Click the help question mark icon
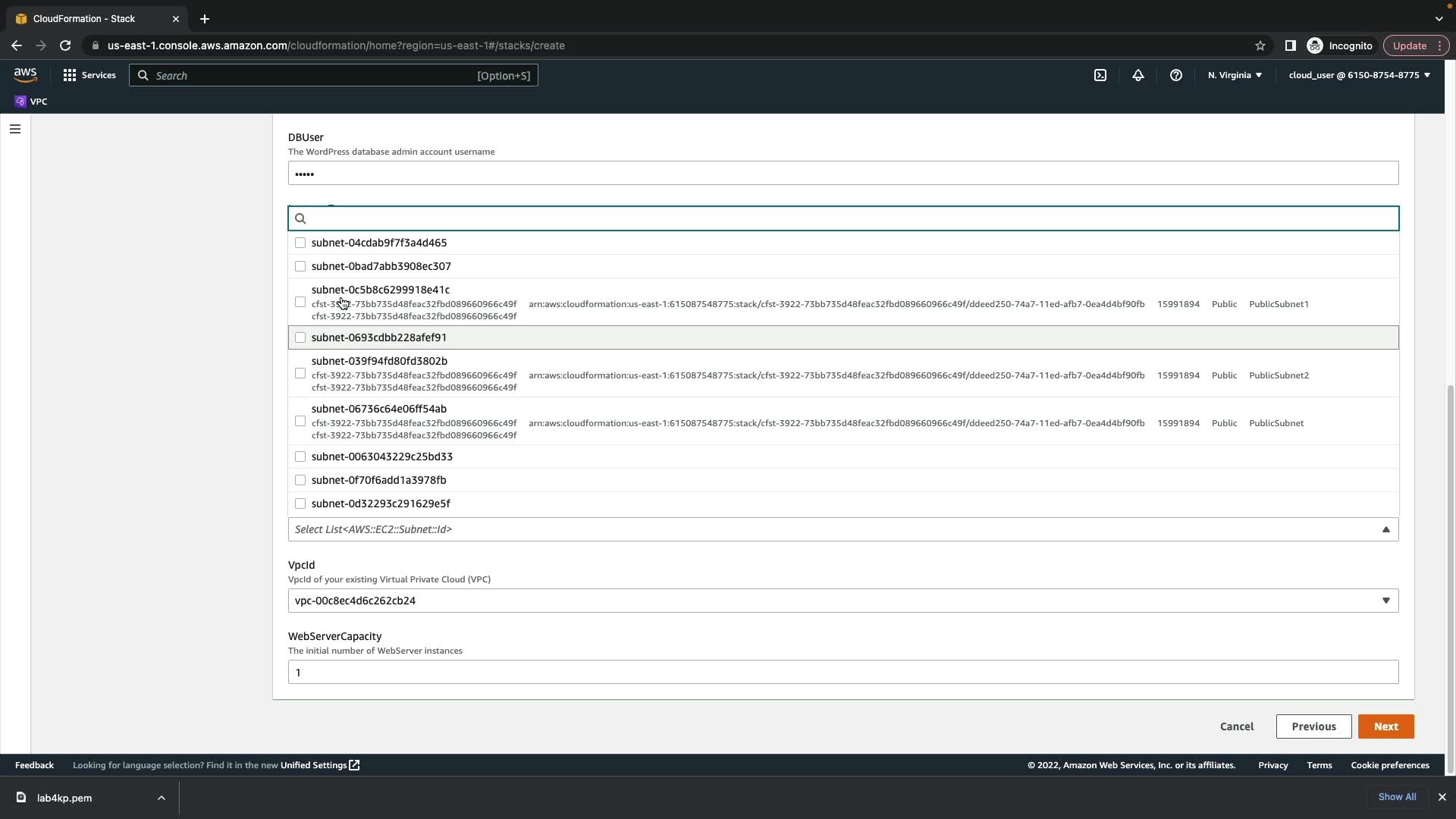The height and width of the screenshot is (819, 1456). click(1175, 75)
